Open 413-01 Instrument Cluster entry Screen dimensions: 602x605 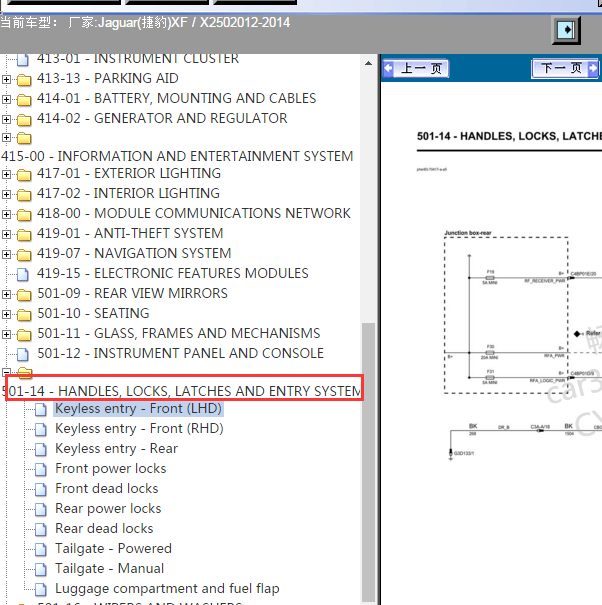138,59
